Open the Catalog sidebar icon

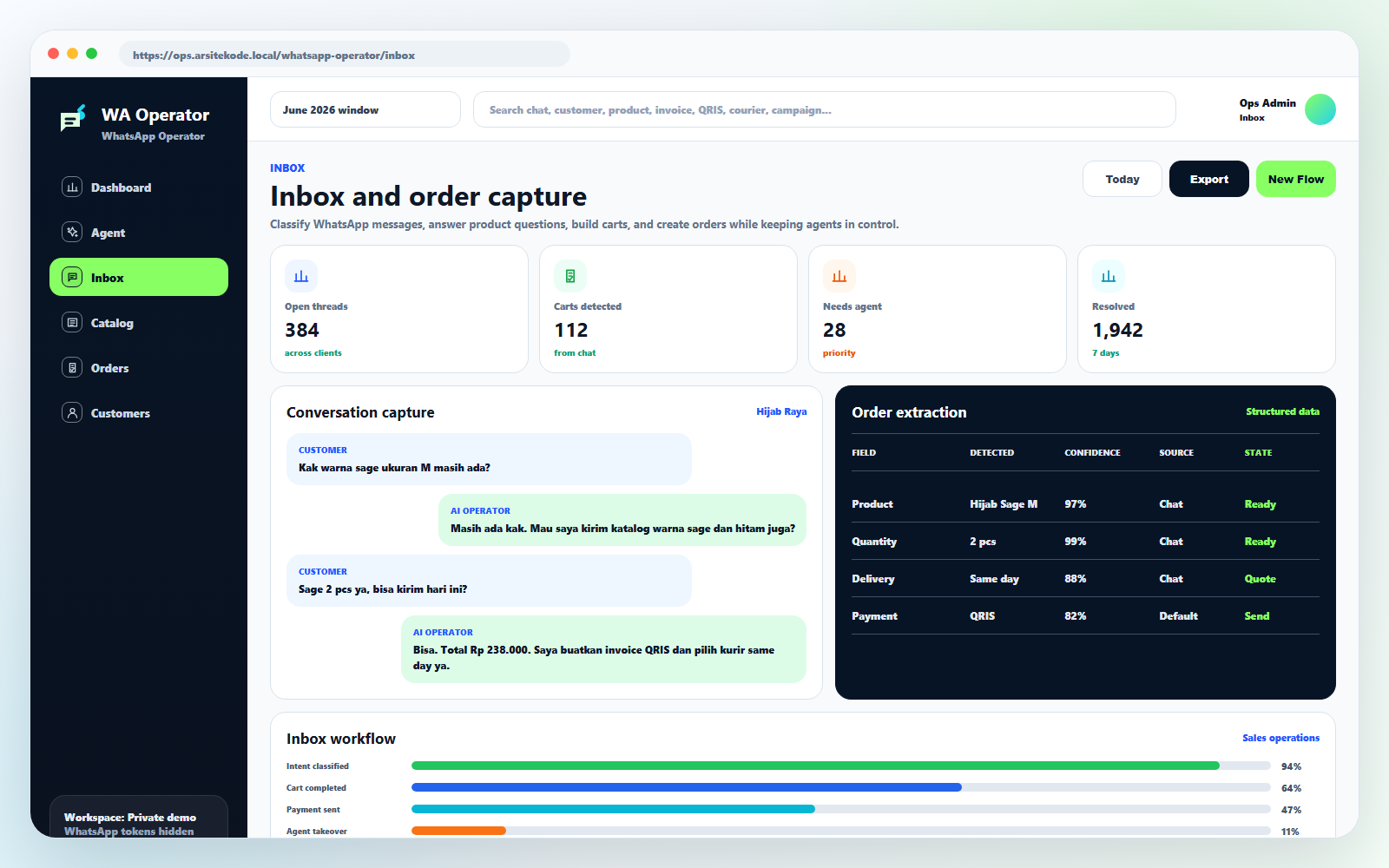click(72, 322)
